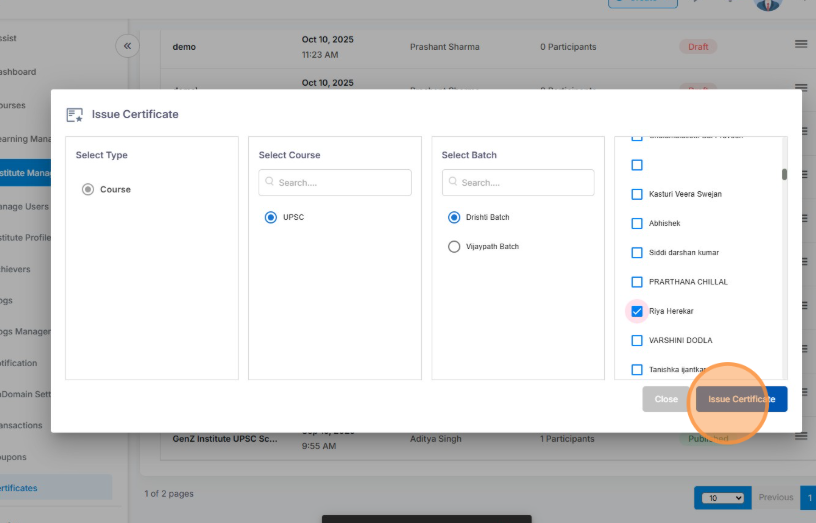The height and width of the screenshot is (523, 816).
Task: Open hamburger menu for demo row
Action: (800, 44)
